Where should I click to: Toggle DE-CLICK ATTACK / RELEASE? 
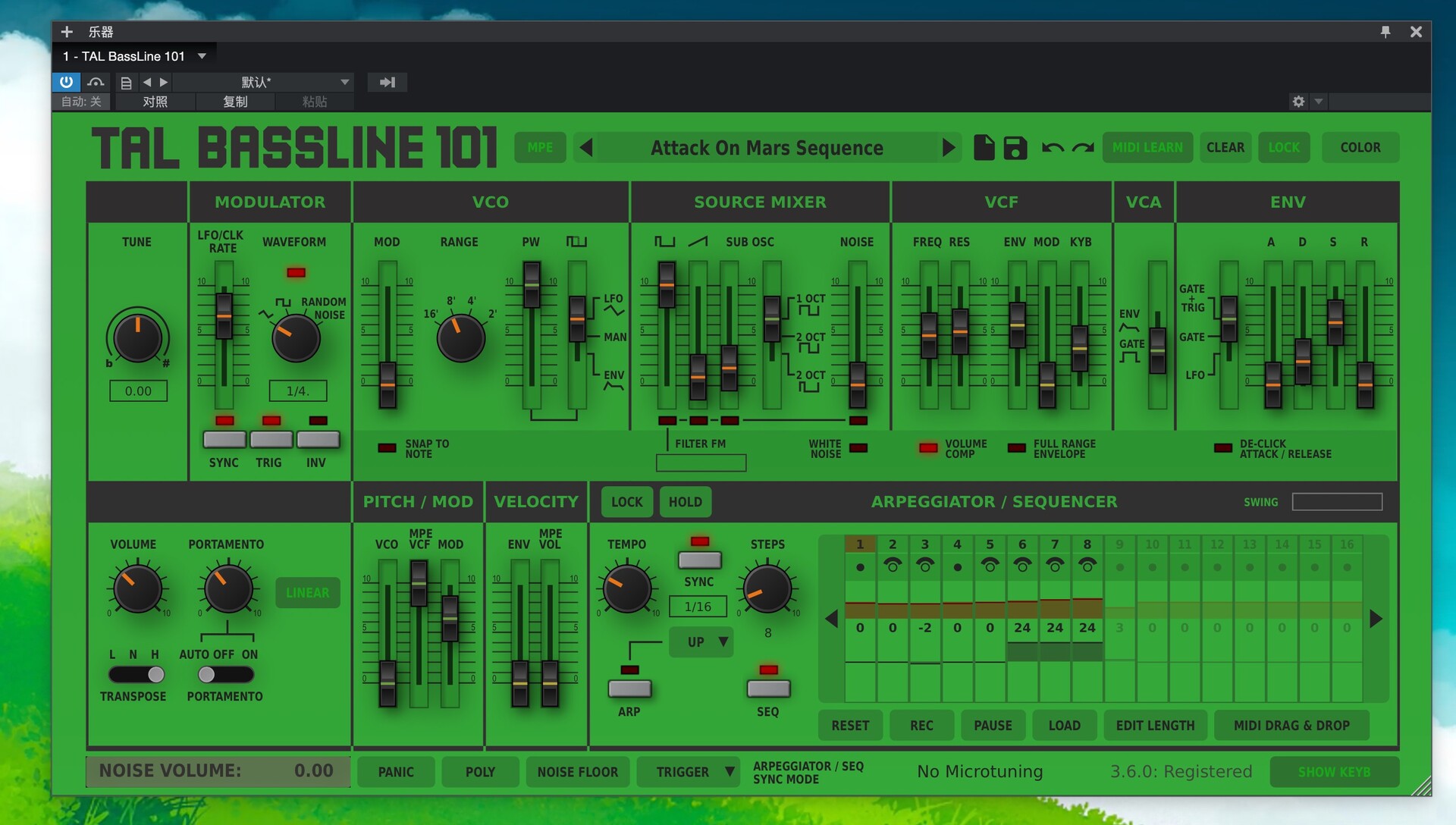tap(1223, 448)
